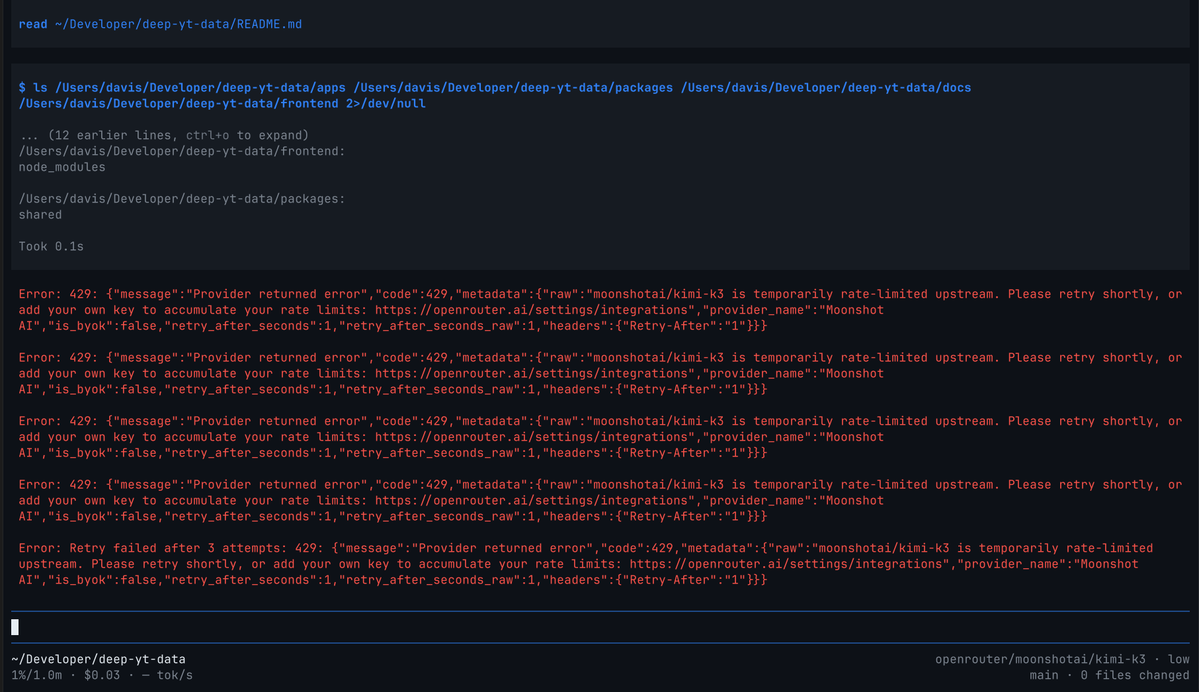Click the frontend directory heading line

(x=182, y=151)
